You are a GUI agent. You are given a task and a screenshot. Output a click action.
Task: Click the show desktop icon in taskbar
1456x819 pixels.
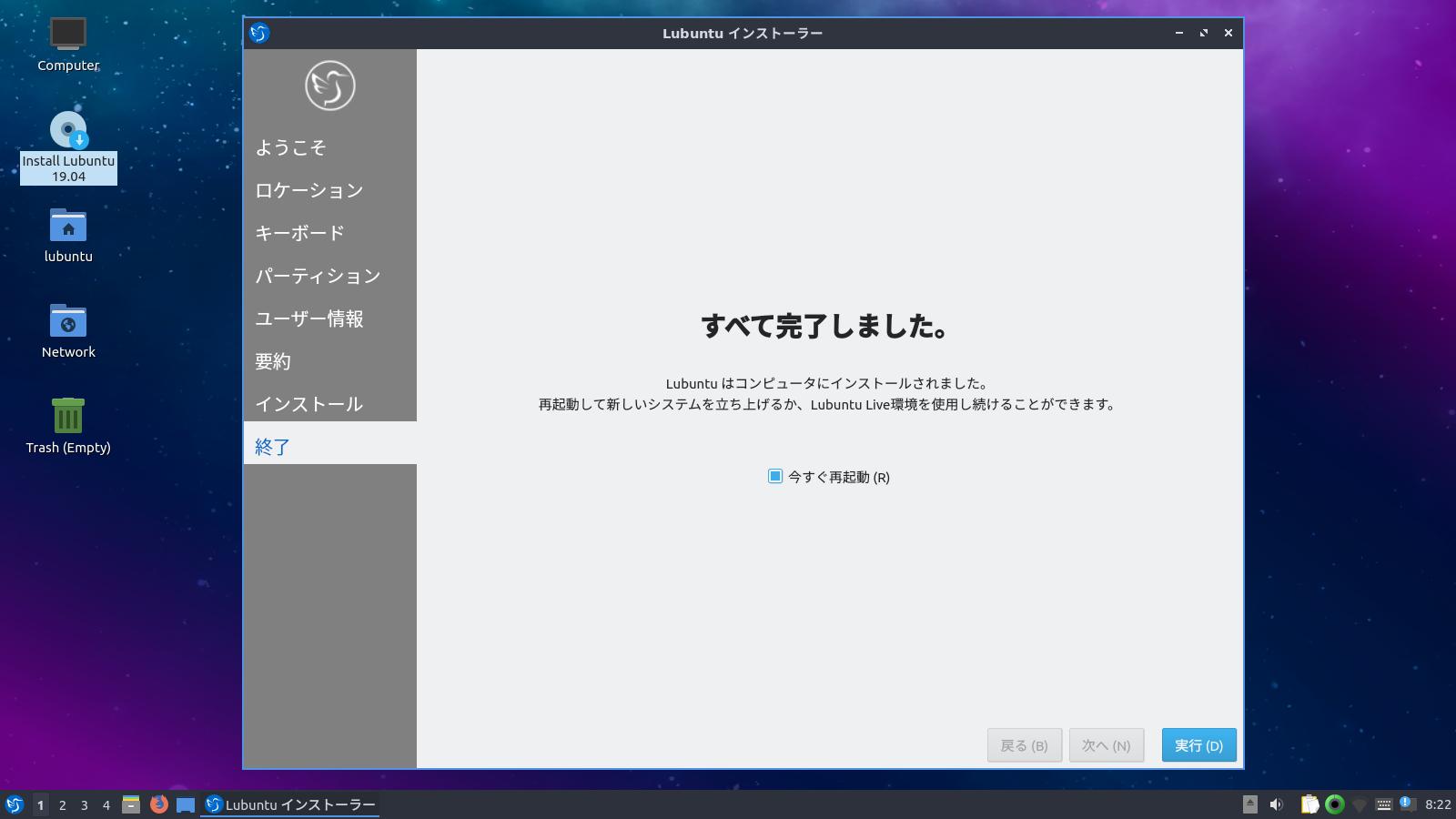point(186,804)
